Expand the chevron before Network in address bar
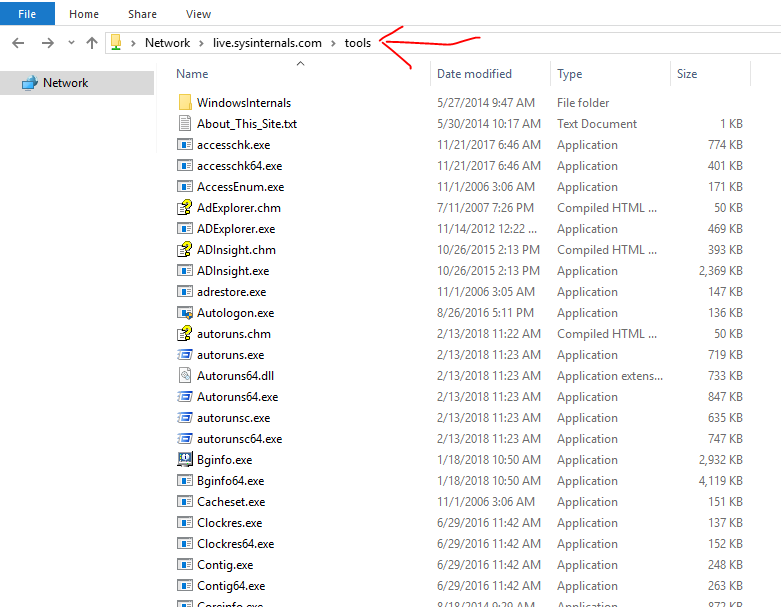781x607 pixels. 133,43
